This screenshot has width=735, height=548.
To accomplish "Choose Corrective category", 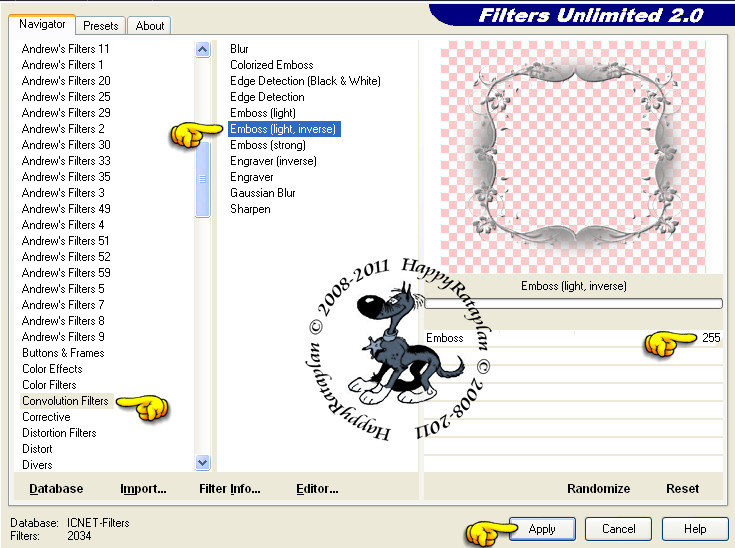I will (46, 417).
